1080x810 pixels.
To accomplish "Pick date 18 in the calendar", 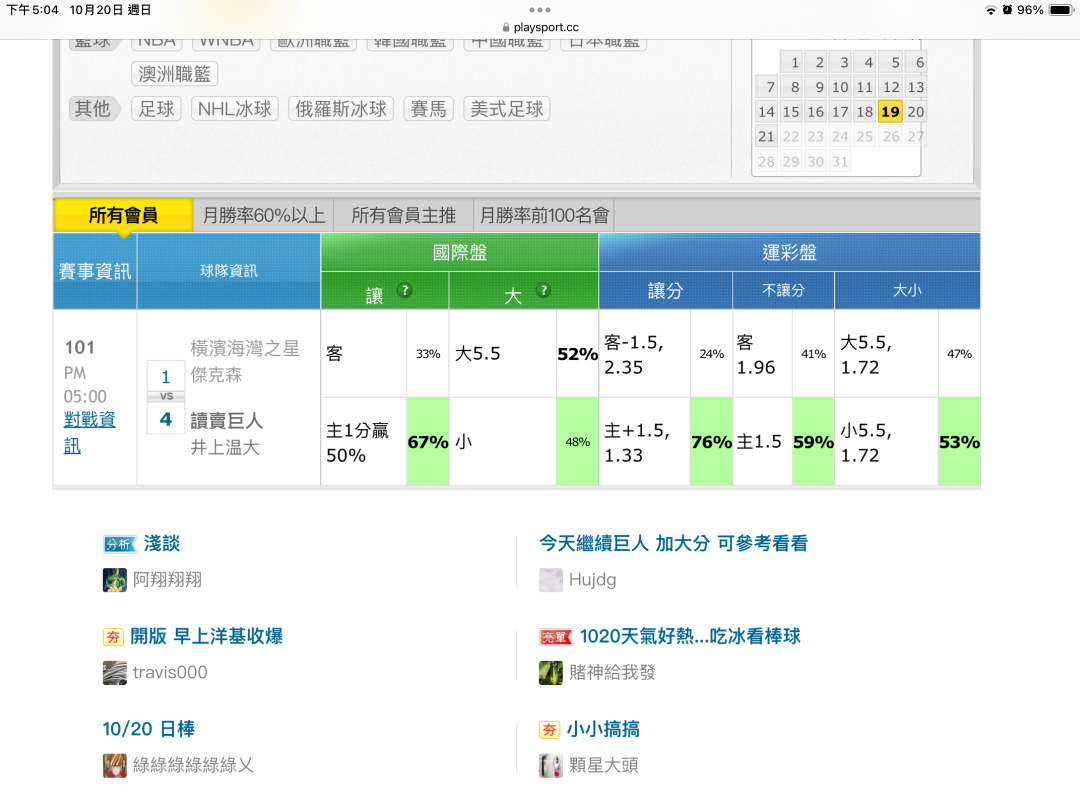I will point(865,112).
